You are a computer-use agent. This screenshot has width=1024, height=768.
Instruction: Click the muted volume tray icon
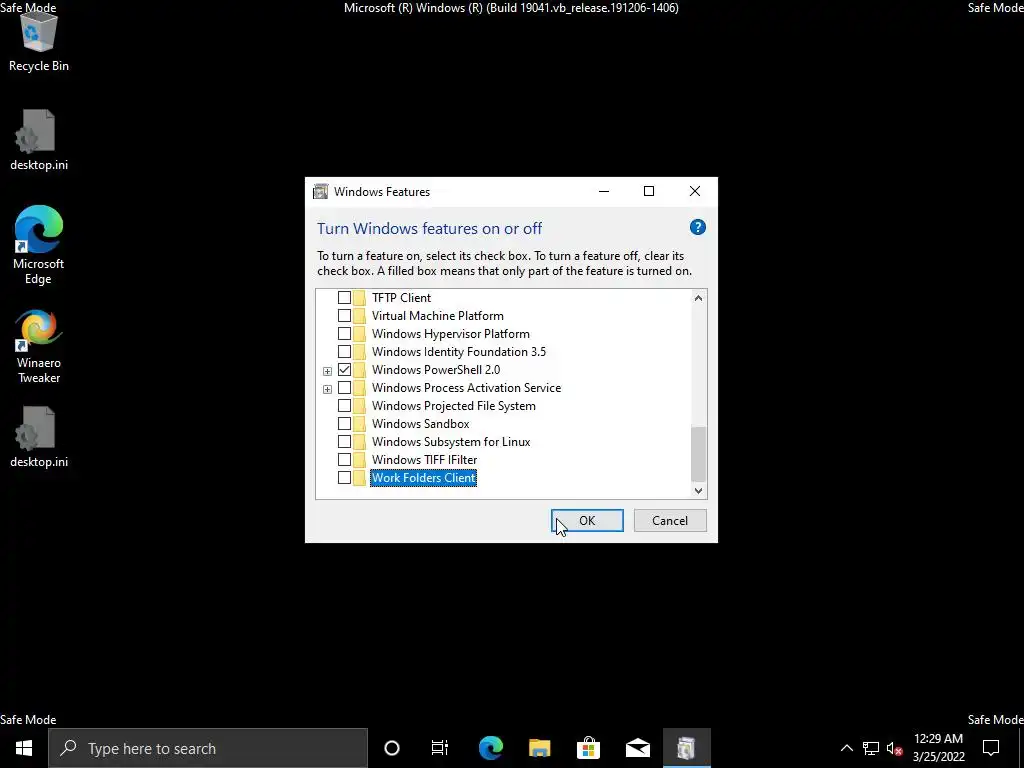click(x=895, y=748)
